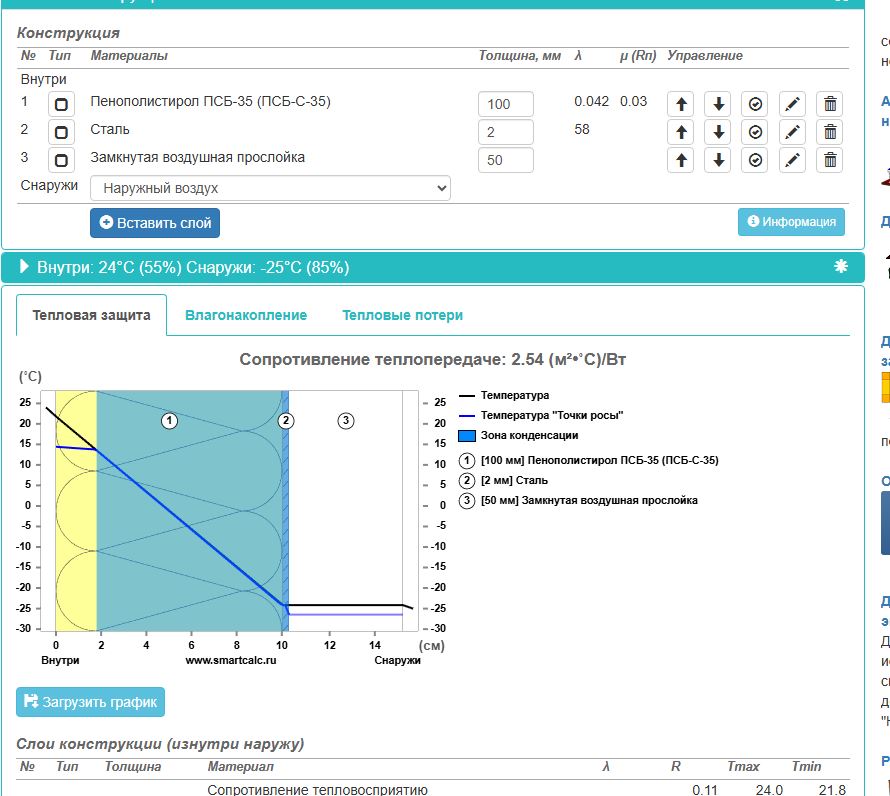Click the thickness field showing 100
Image resolution: width=890 pixels, height=796 pixels.
[x=505, y=104]
